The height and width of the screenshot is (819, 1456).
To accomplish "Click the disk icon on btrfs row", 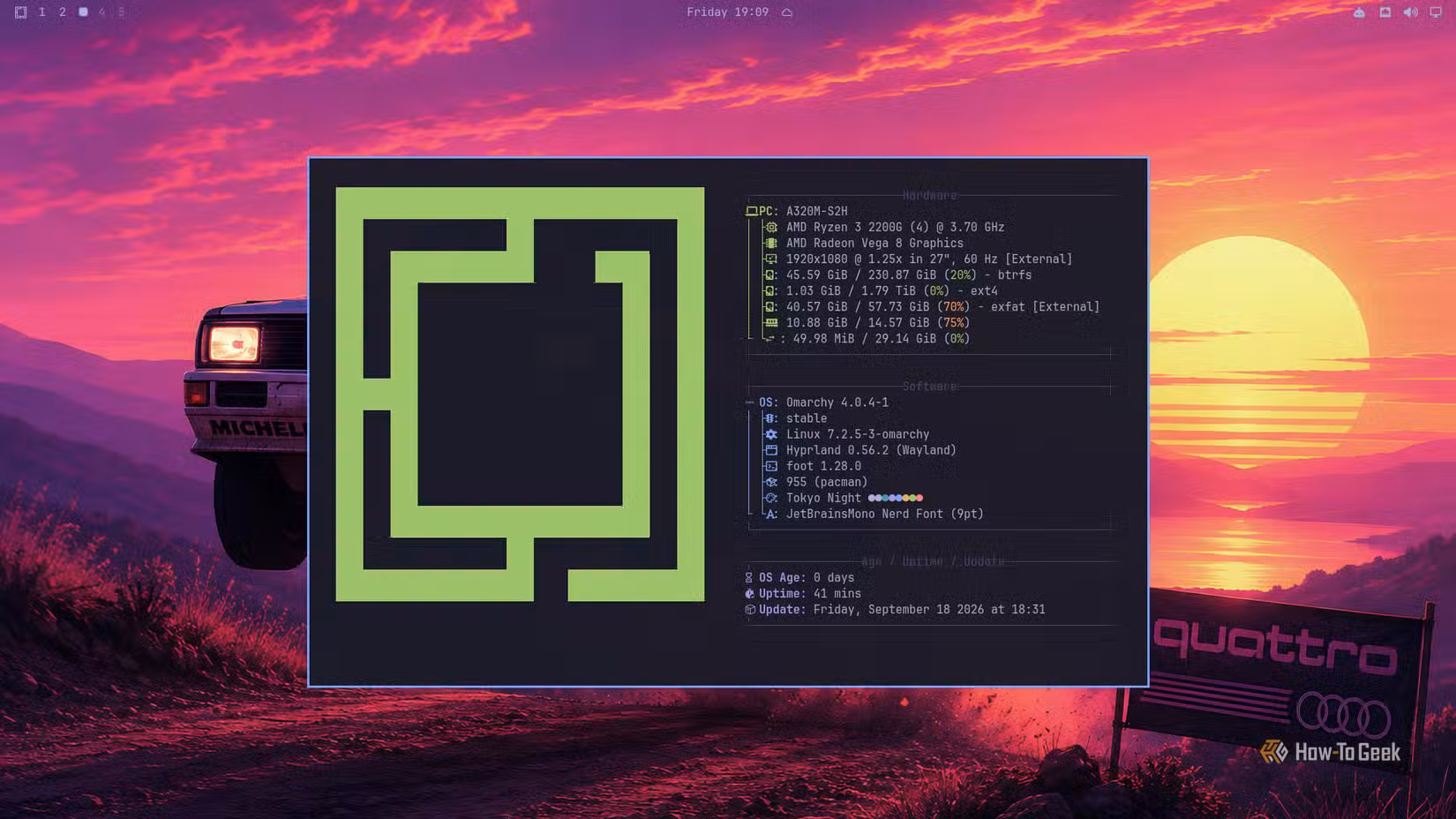I will pyautogui.click(x=770, y=274).
